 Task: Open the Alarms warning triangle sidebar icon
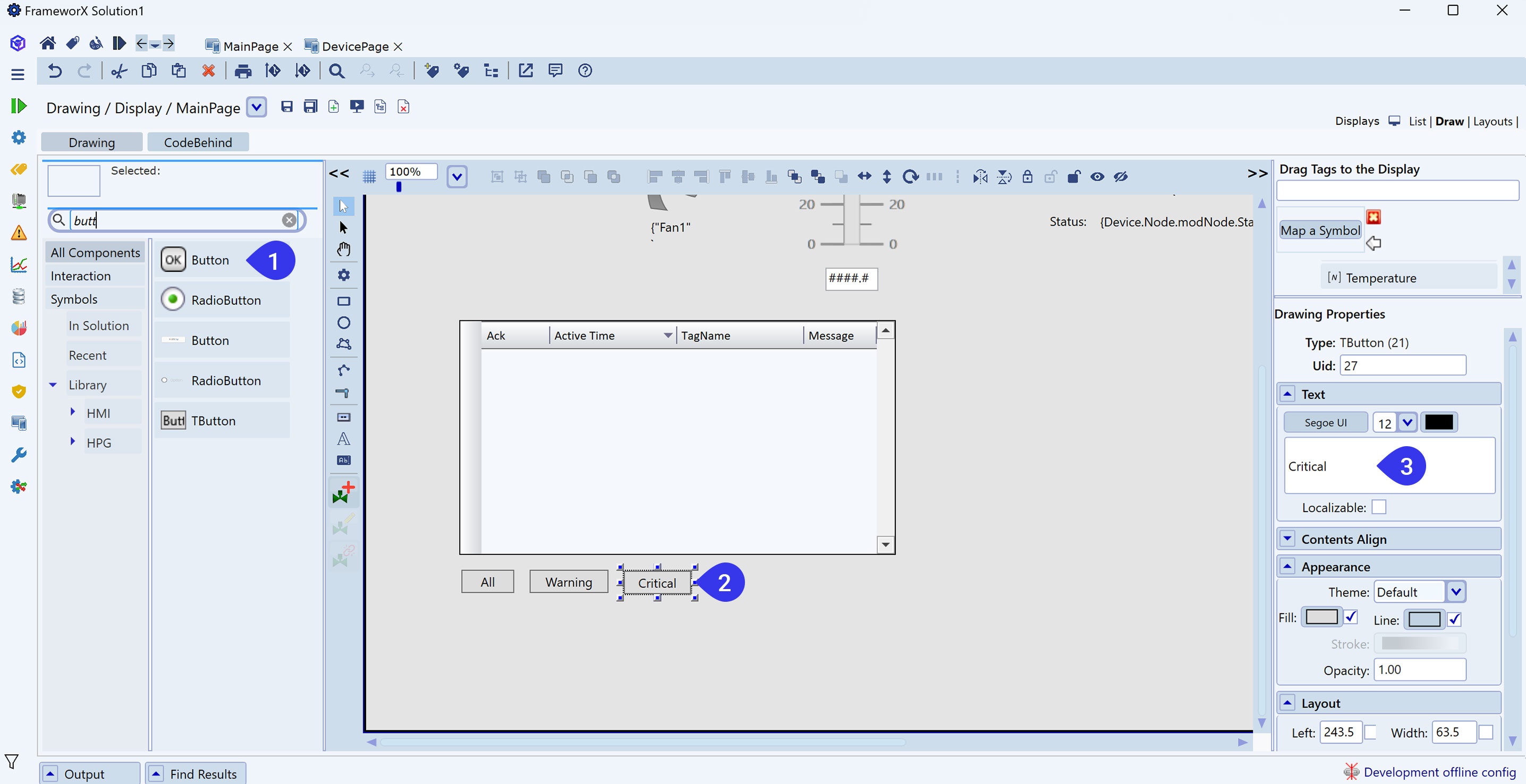(x=19, y=232)
